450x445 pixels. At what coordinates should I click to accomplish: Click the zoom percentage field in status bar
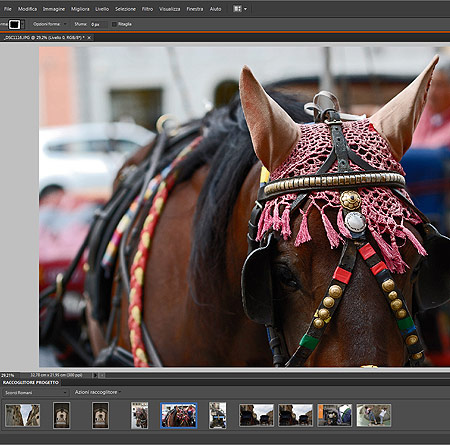9,375
